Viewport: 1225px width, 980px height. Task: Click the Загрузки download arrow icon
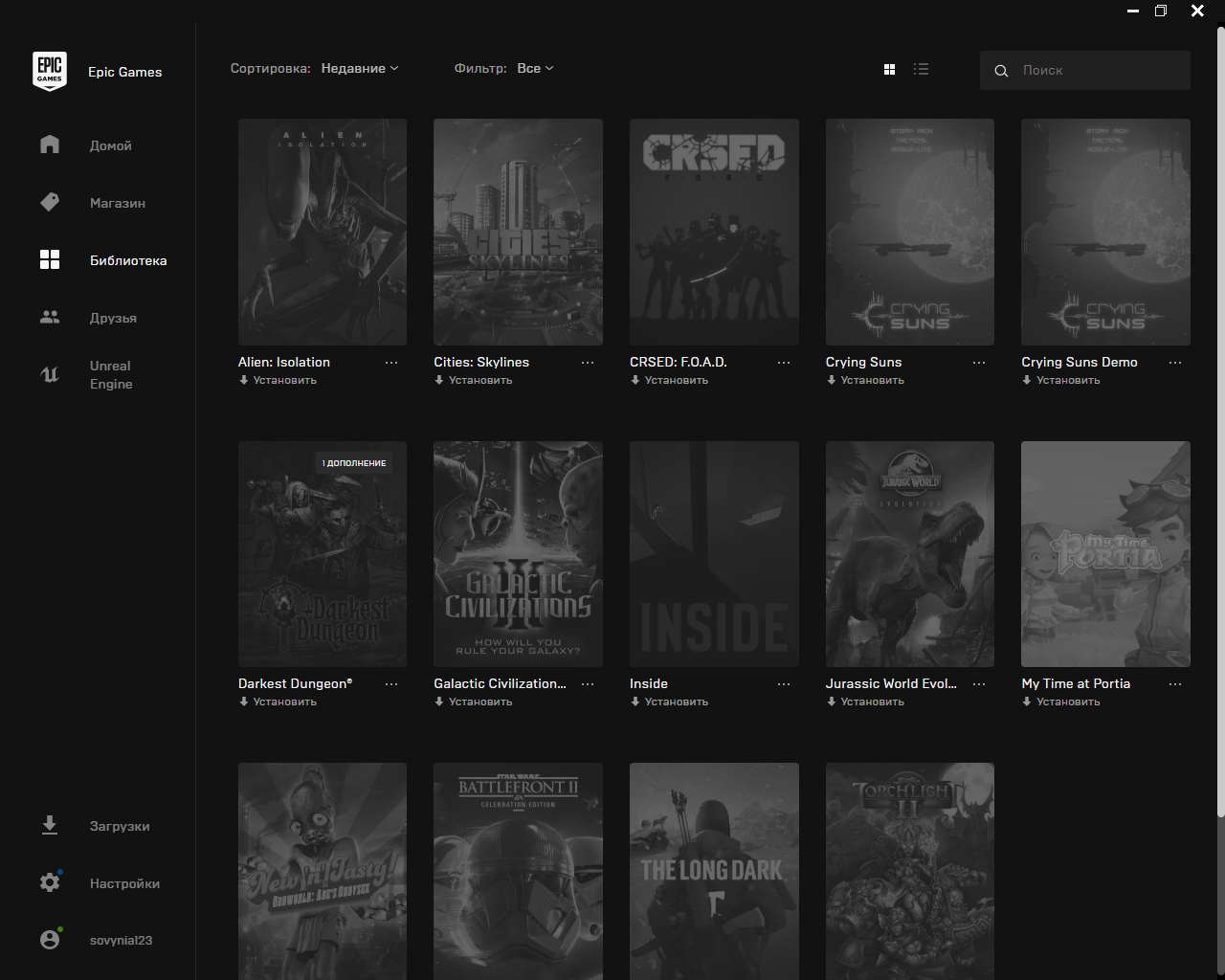point(50,825)
